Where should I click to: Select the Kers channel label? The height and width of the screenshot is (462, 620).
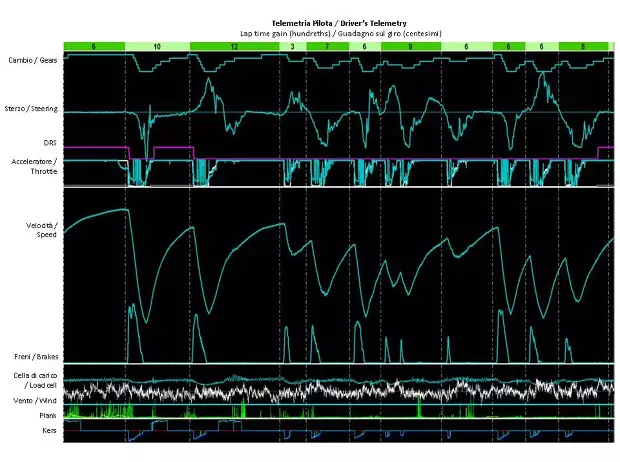click(49, 430)
